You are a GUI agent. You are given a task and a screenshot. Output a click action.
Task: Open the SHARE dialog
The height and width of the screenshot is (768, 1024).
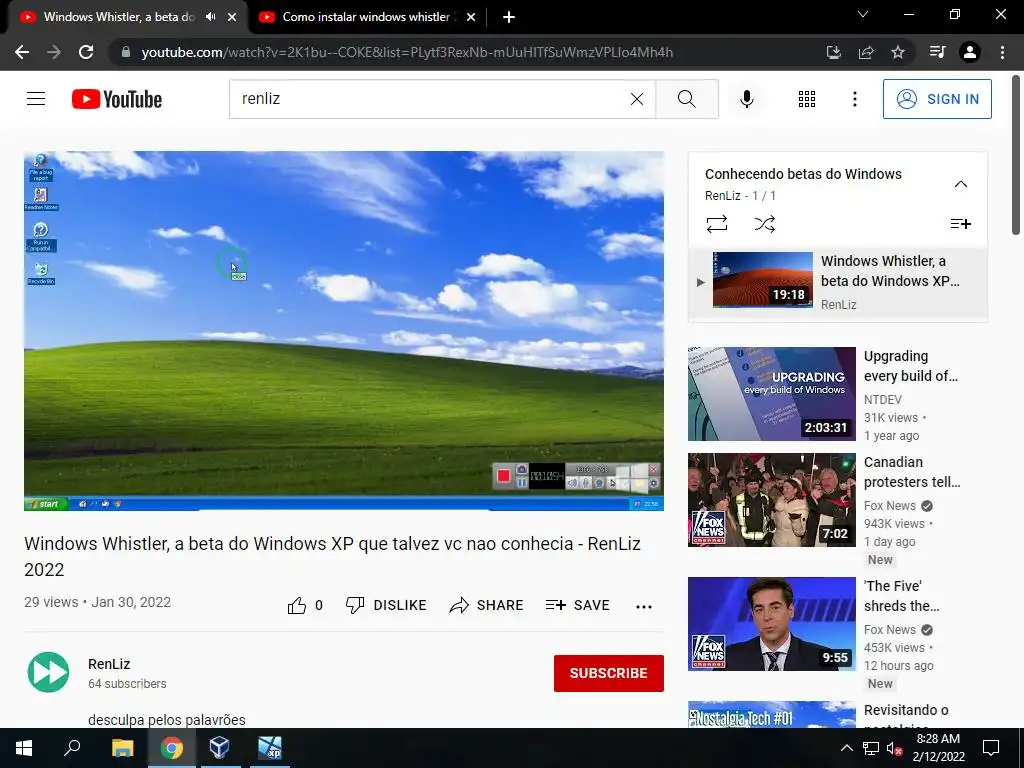(x=487, y=605)
